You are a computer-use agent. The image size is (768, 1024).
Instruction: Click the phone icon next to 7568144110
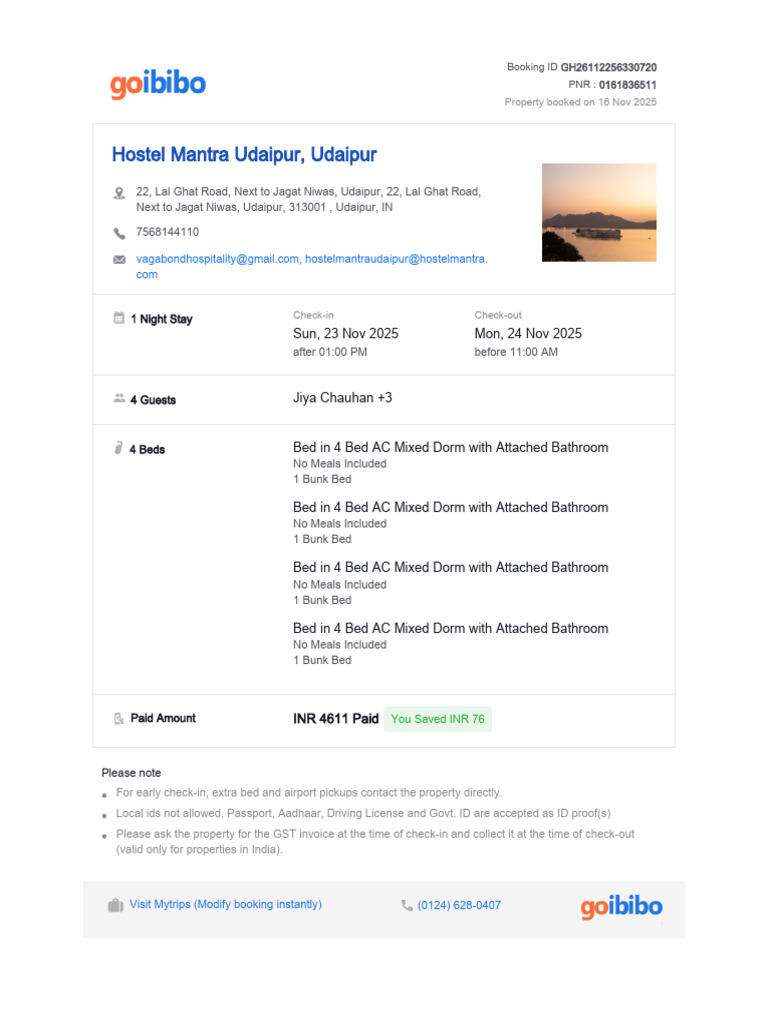coord(119,233)
